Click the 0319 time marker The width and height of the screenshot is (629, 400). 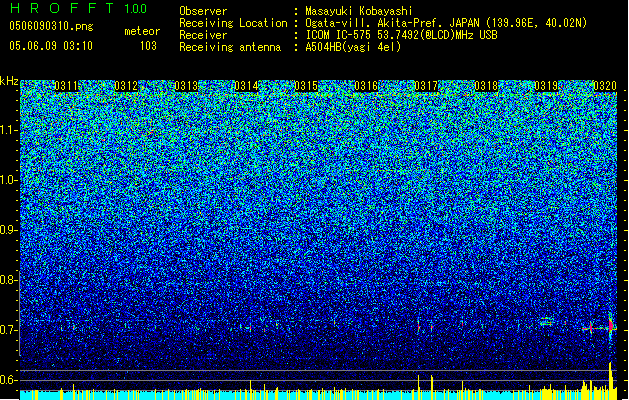click(x=546, y=86)
